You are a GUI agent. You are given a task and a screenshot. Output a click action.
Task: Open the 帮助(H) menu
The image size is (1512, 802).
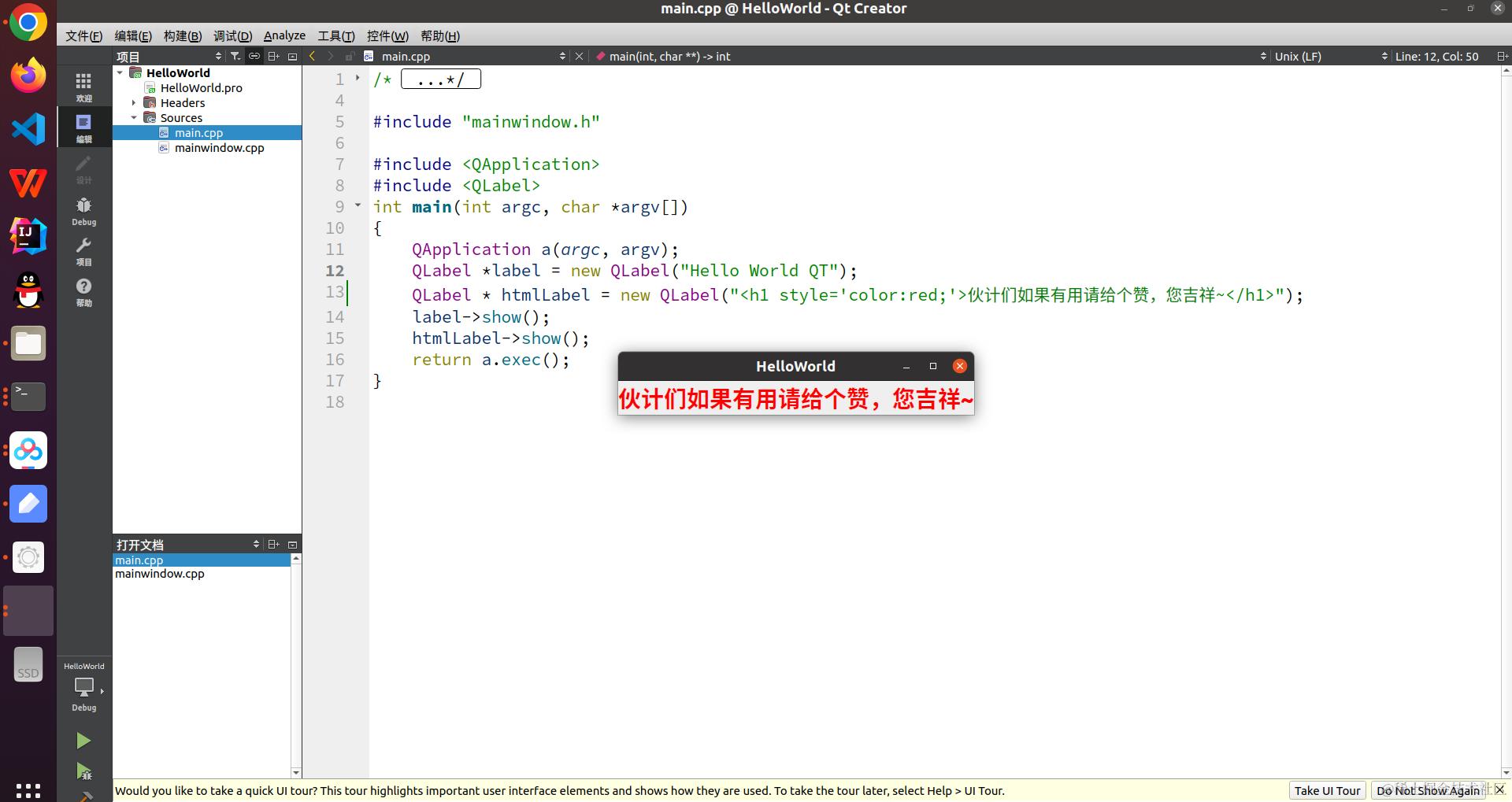pyautogui.click(x=440, y=35)
